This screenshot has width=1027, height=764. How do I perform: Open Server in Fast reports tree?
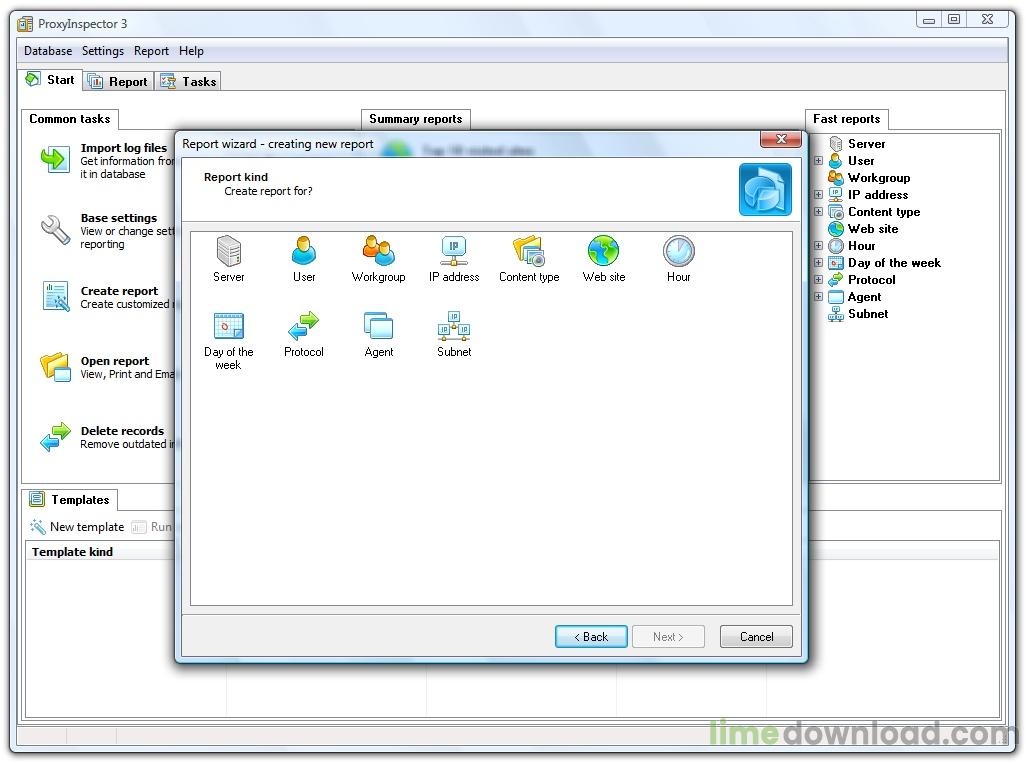(x=867, y=143)
